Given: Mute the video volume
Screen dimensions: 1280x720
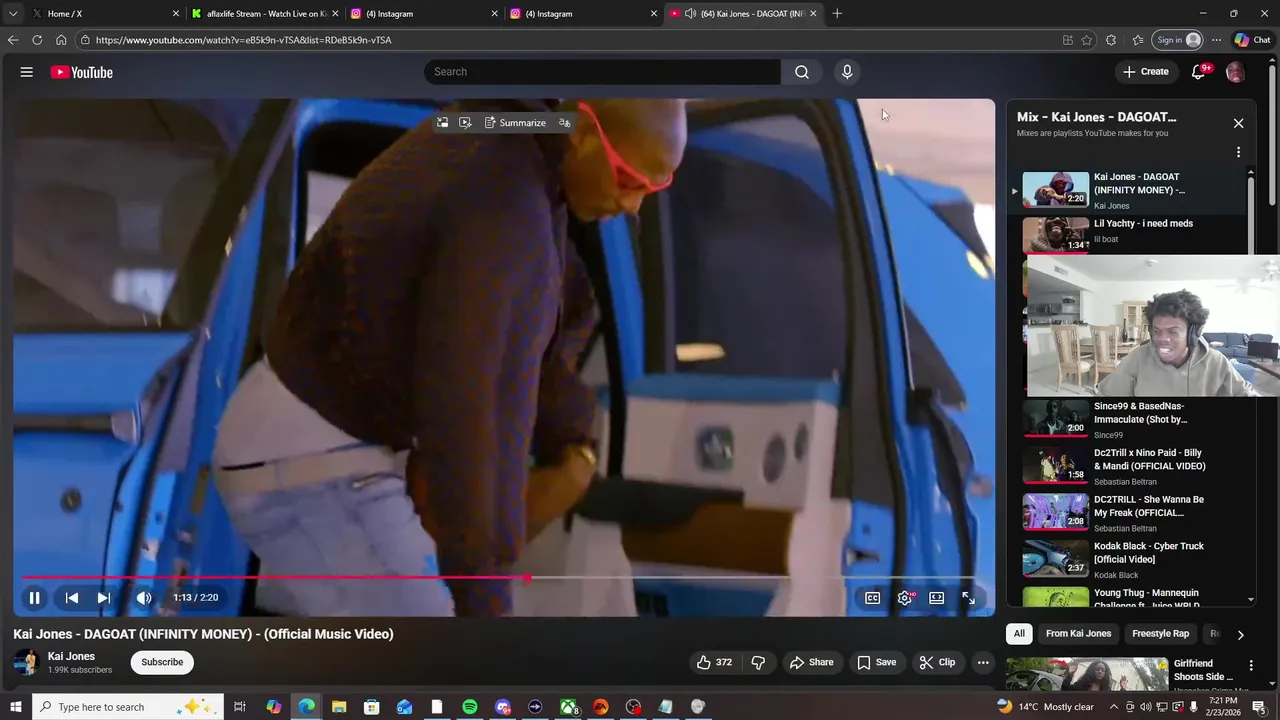Looking at the screenshot, I should pyautogui.click(x=144, y=598).
